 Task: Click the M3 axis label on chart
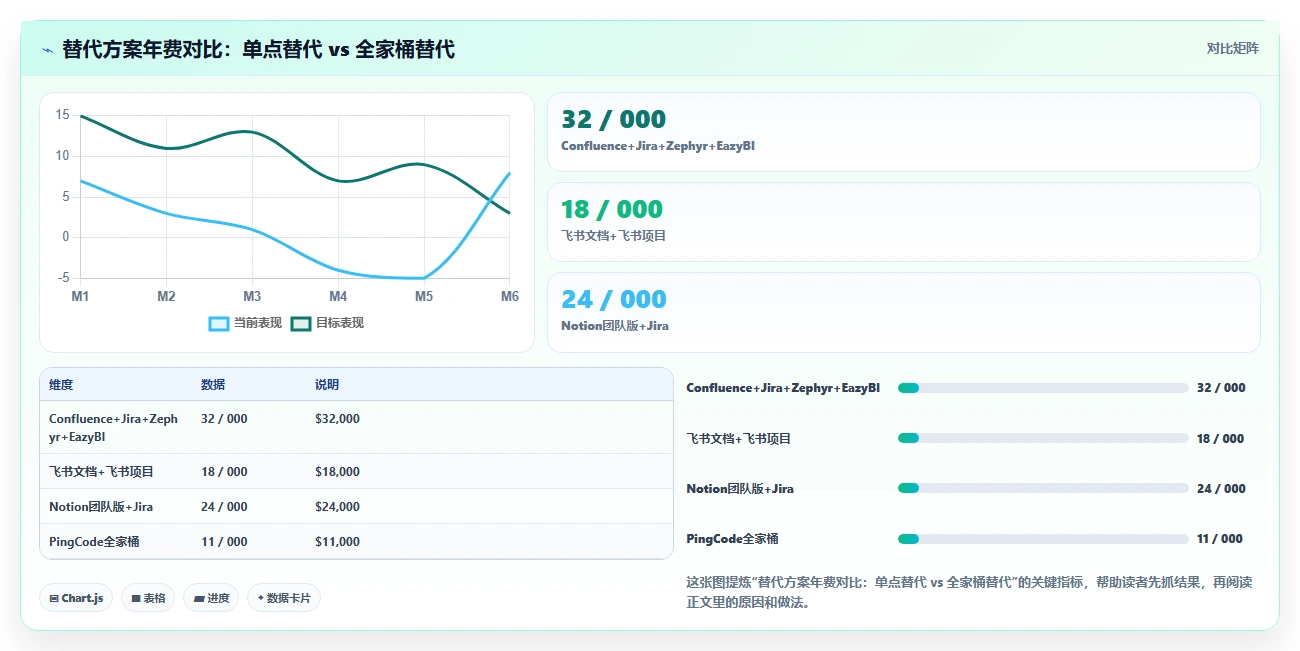252,296
